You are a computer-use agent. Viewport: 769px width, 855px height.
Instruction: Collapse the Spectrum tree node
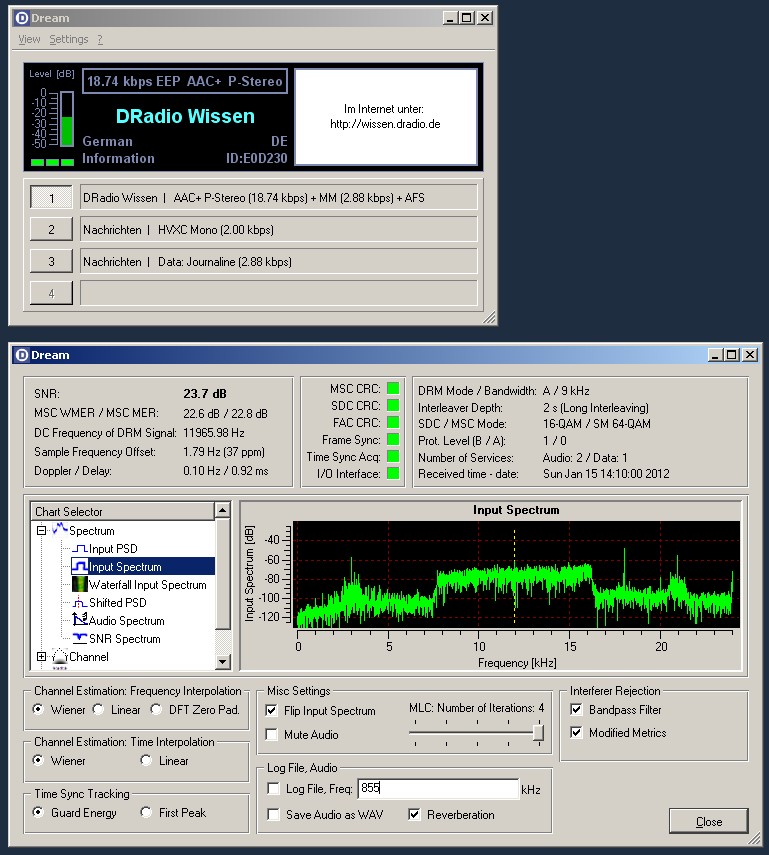click(x=41, y=531)
